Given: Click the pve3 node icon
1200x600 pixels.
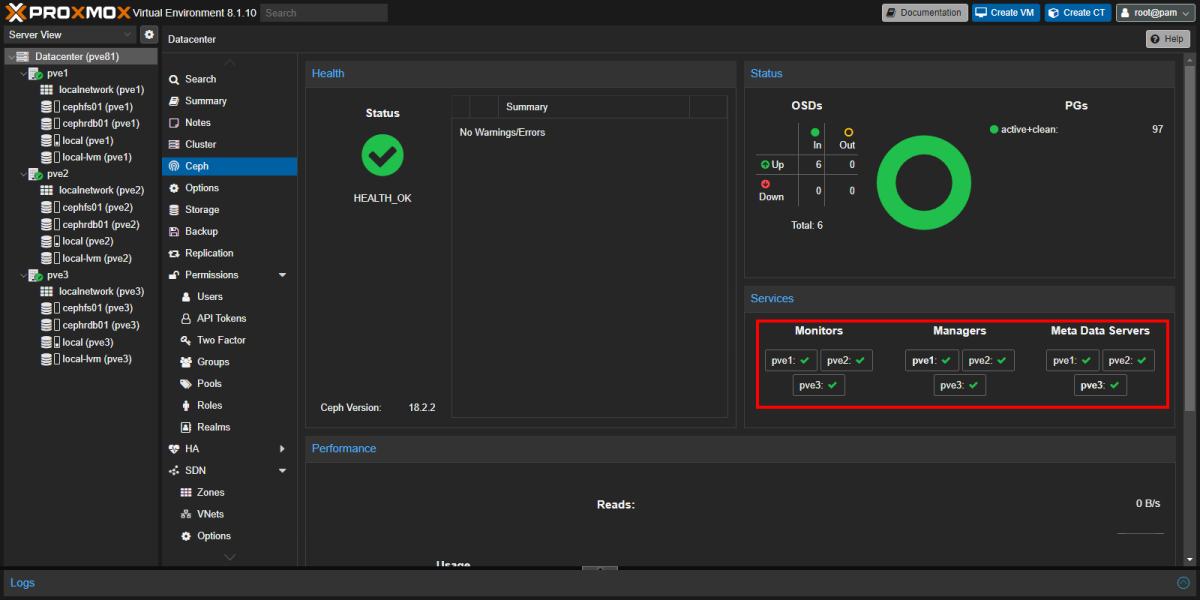Looking at the screenshot, I should [x=35, y=275].
